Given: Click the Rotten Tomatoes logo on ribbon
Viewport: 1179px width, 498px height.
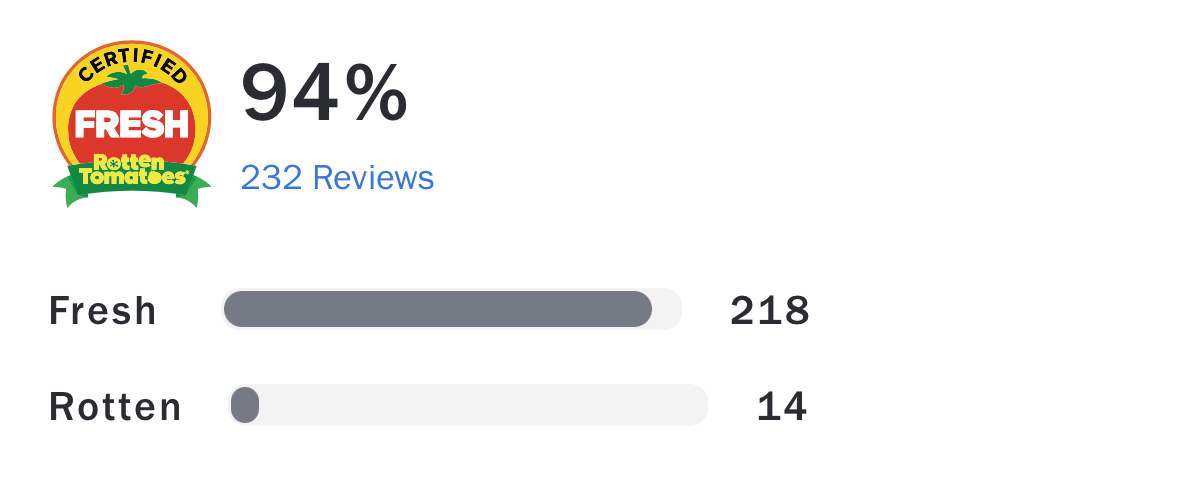Looking at the screenshot, I should tap(131, 169).
